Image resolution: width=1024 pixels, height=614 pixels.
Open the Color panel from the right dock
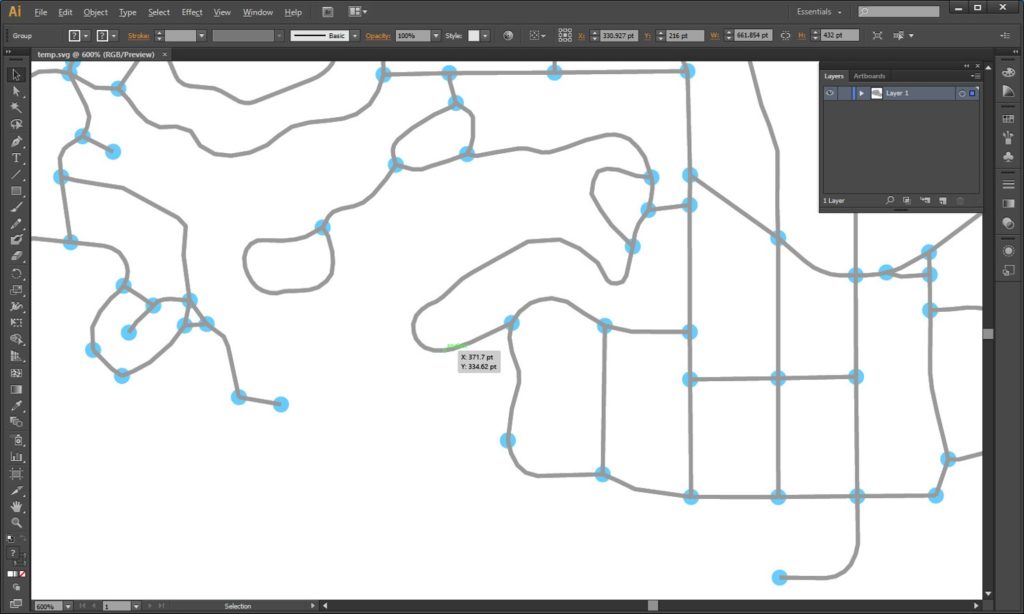(x=1007, y=72)
